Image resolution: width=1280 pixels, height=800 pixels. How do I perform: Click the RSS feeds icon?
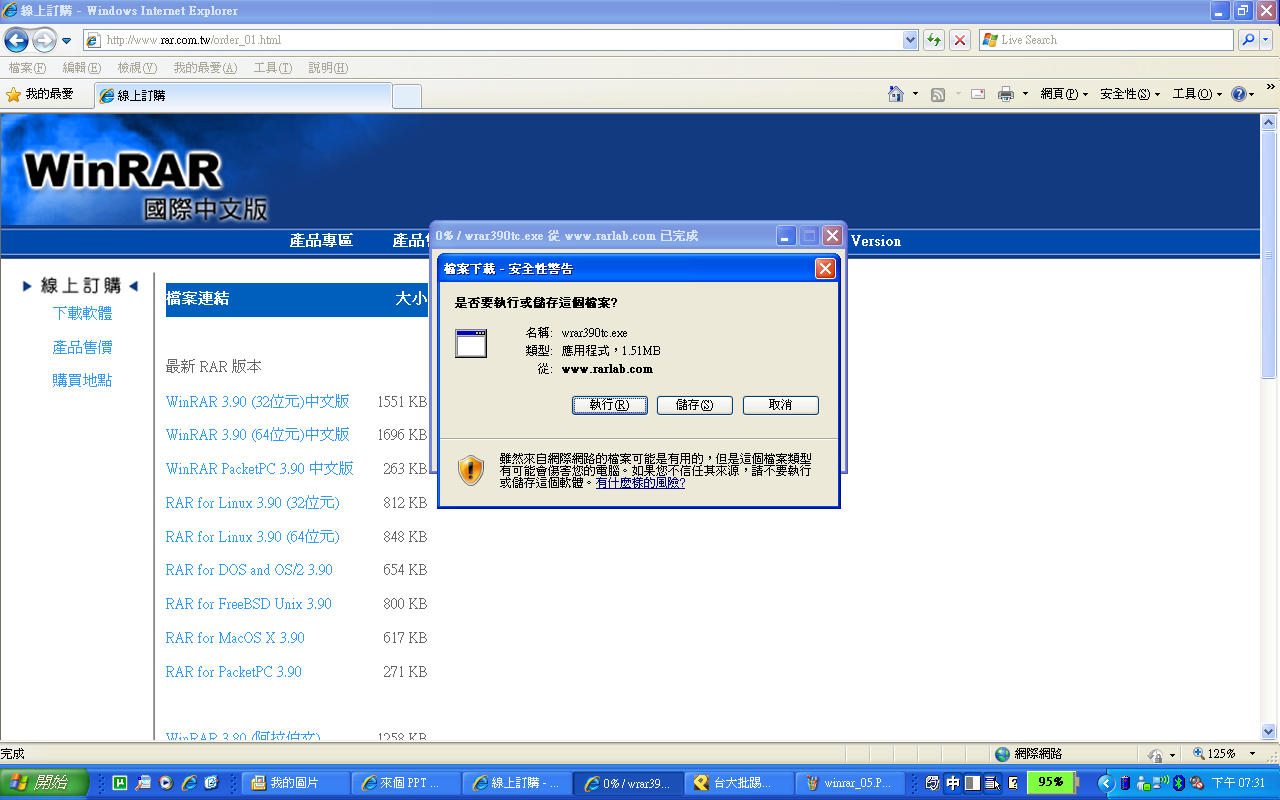point(938,94)
